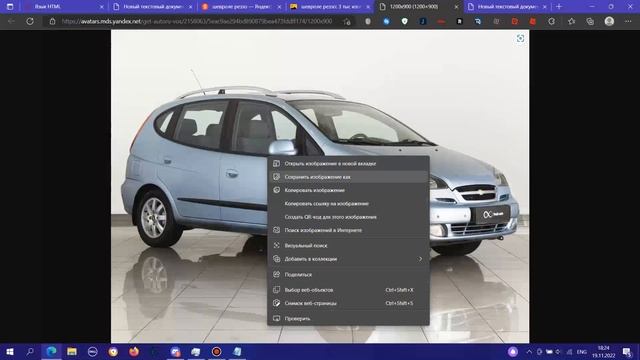Switch input language via ENG indicator
Screen dimensions: 640x360
point(582,352)
